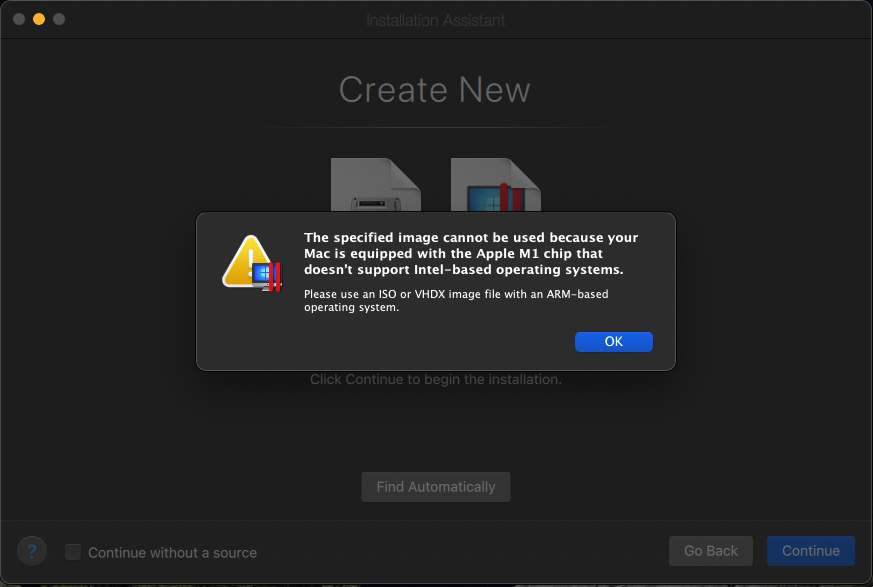Click the Find Automatically button
This screenshot has width=873, height=587.
[436, 487]
